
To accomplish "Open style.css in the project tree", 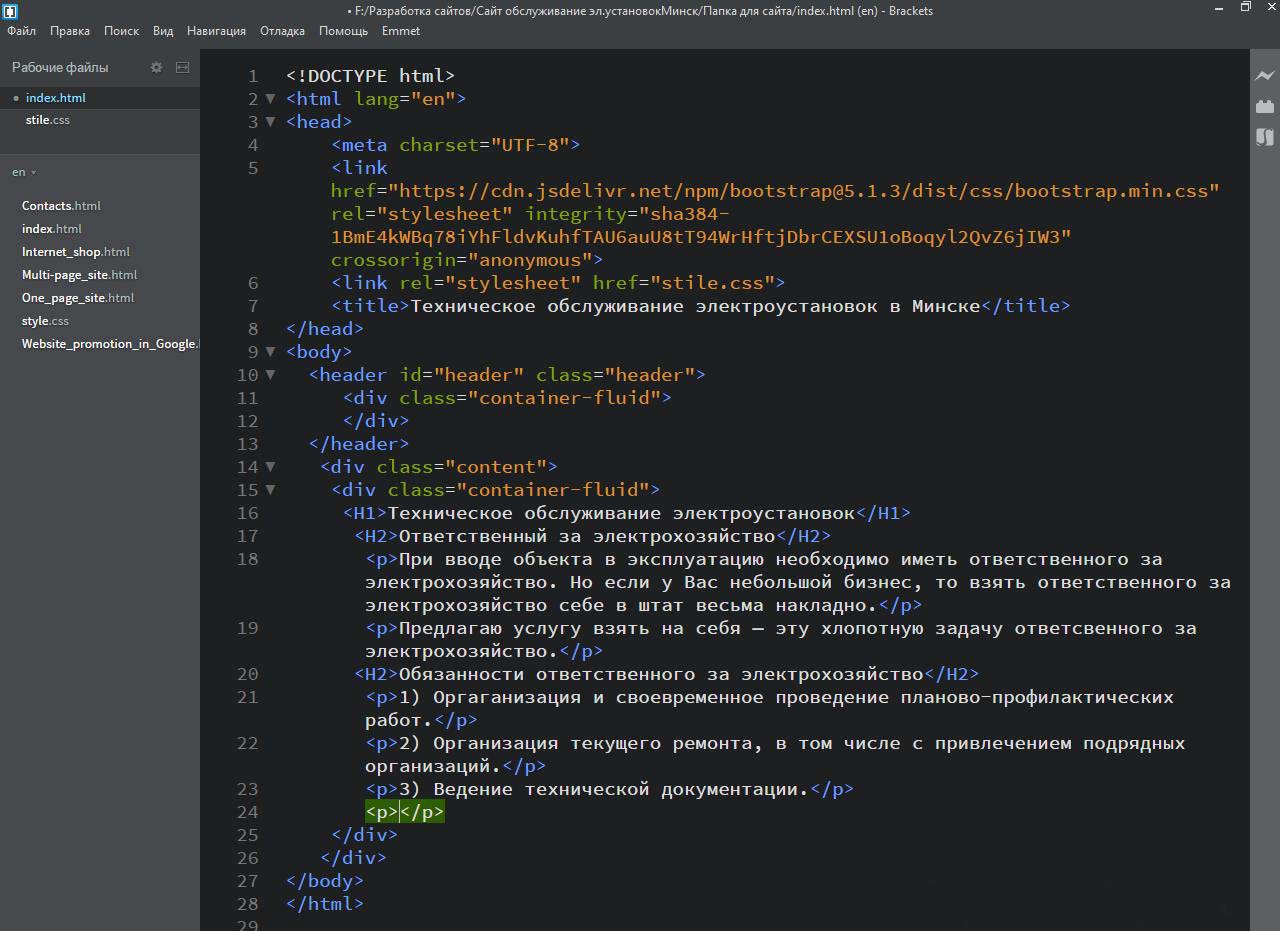I will pyautogui.click(x=45, y=321).
